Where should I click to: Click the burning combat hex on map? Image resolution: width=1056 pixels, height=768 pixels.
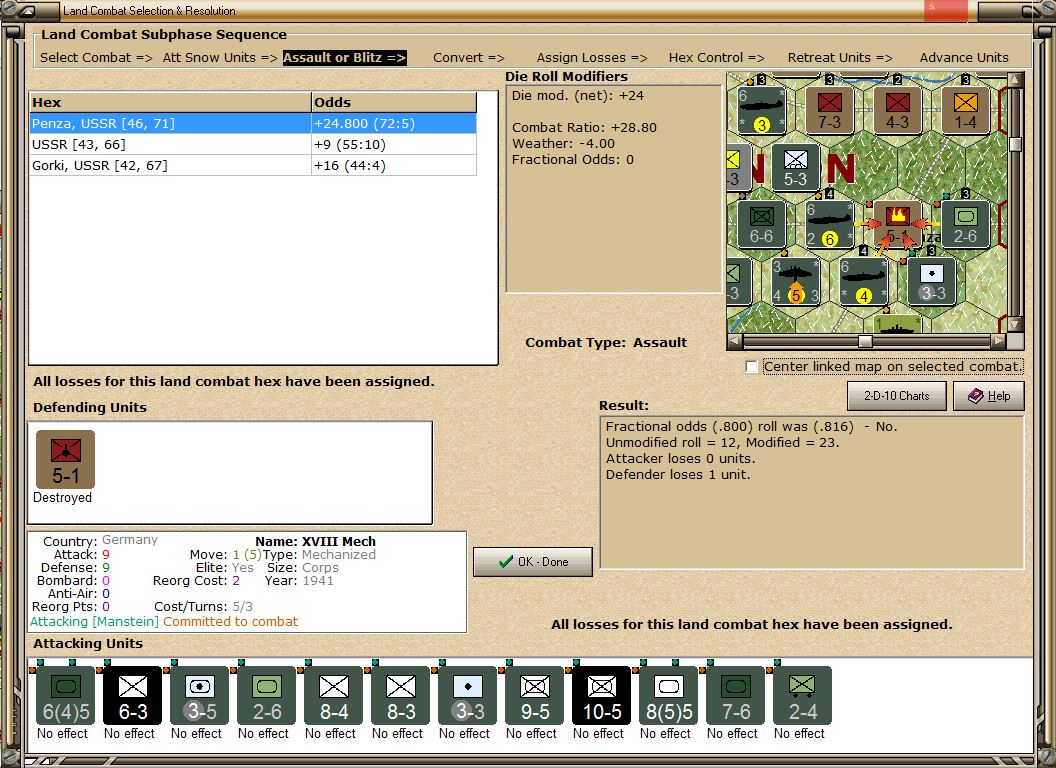897,224
